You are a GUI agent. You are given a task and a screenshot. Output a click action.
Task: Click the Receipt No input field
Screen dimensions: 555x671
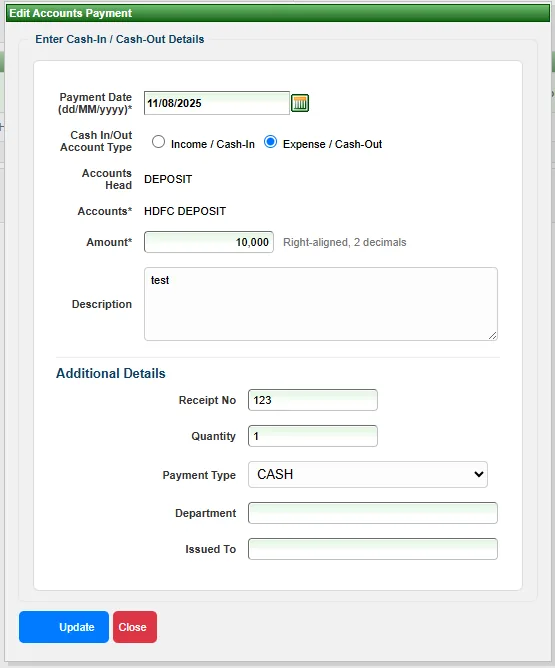tap(313, 400)
